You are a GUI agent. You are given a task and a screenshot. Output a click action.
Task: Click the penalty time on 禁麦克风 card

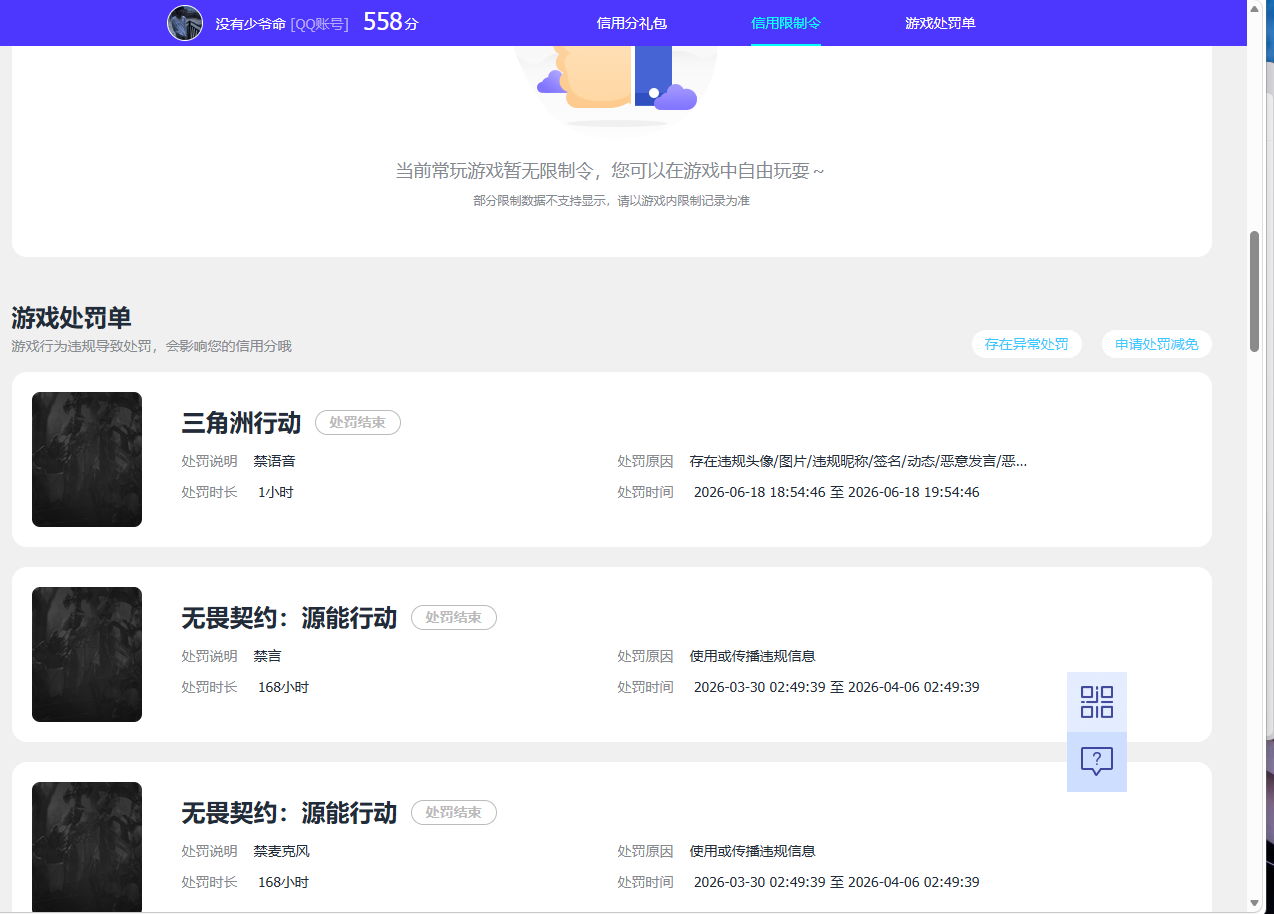(836, 882)
